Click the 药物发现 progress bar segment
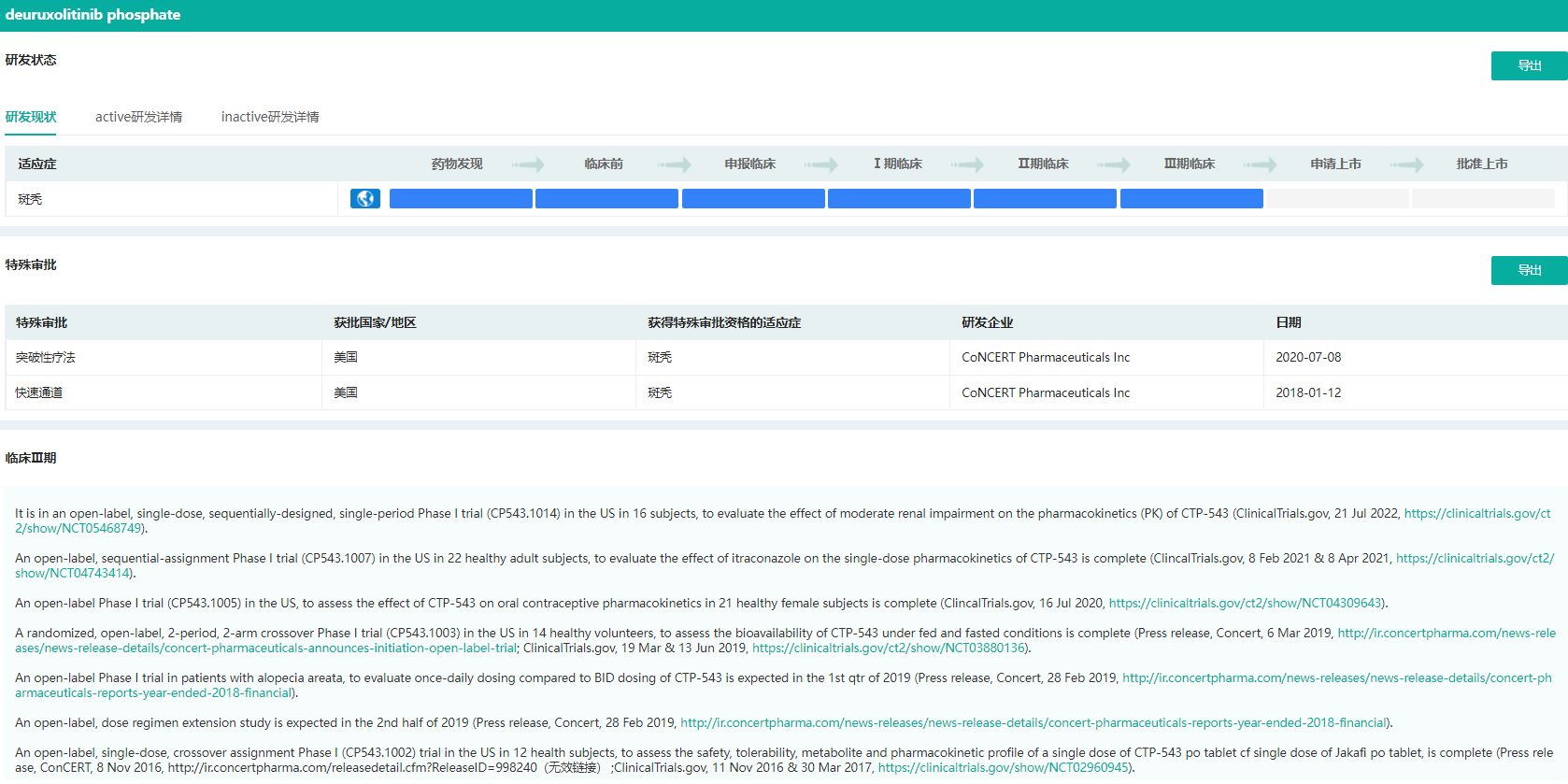The image size is (1568, 784). click(x=461, y=199)
